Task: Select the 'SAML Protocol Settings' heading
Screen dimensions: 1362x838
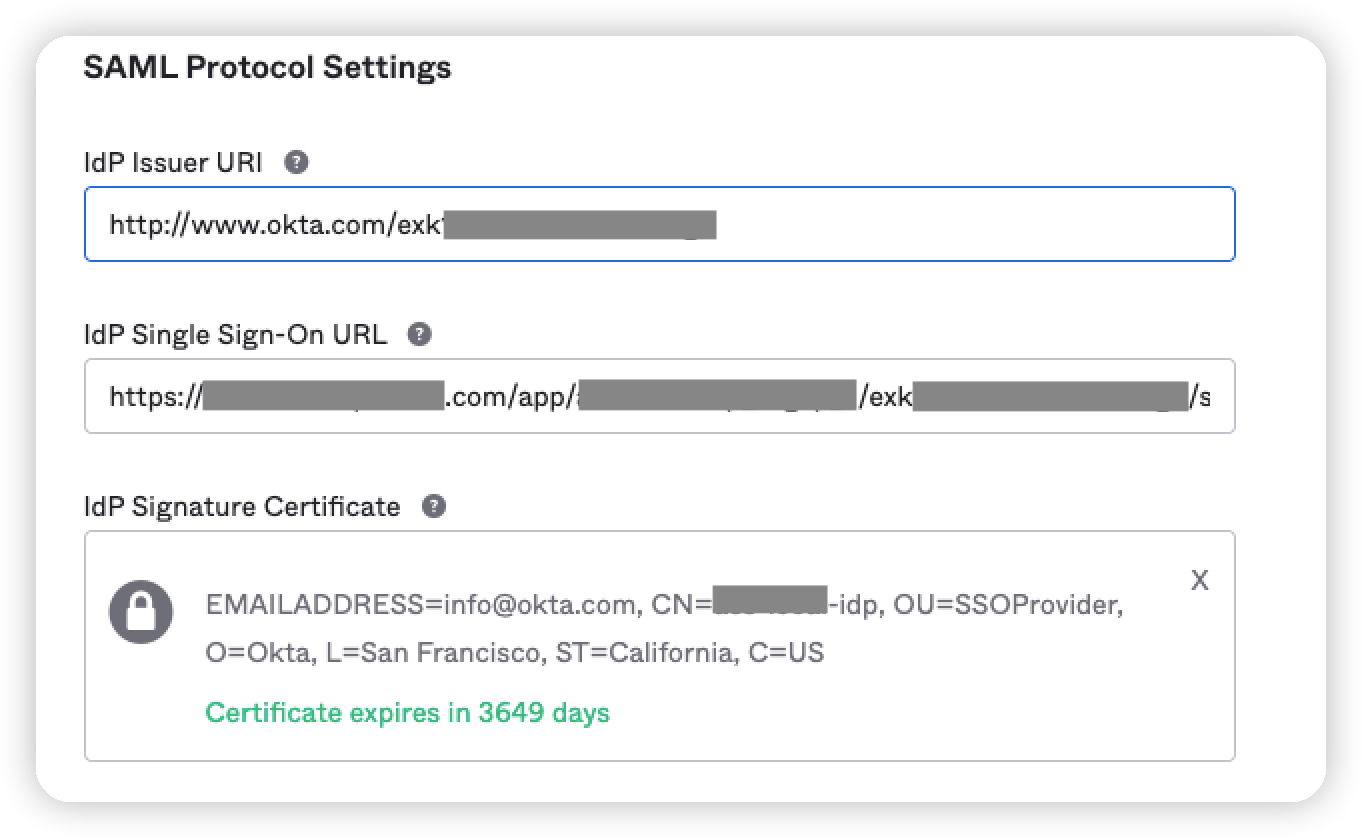Action: click(267, 68)
